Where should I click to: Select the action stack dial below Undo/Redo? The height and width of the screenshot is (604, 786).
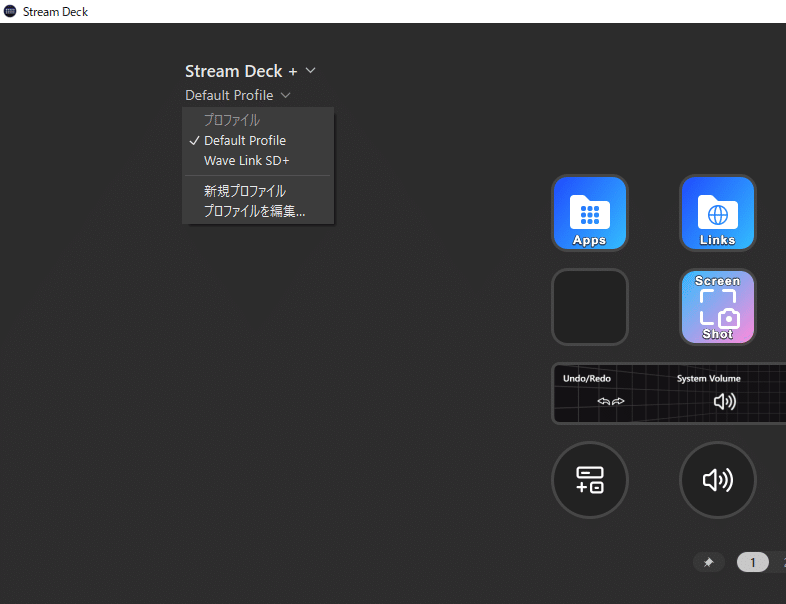[590, 480]
